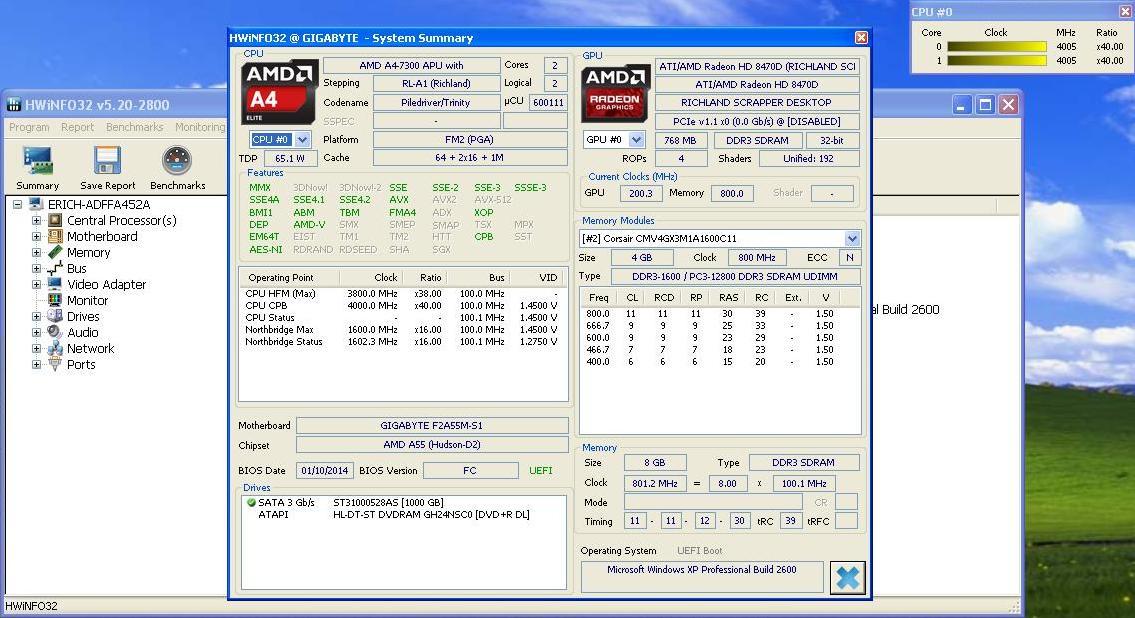The height and width of the screenshot is (618, 1135).
Task: Click the Chipset field AMD A55 (Hudson-D2)
Action: (x=432, y=445)
